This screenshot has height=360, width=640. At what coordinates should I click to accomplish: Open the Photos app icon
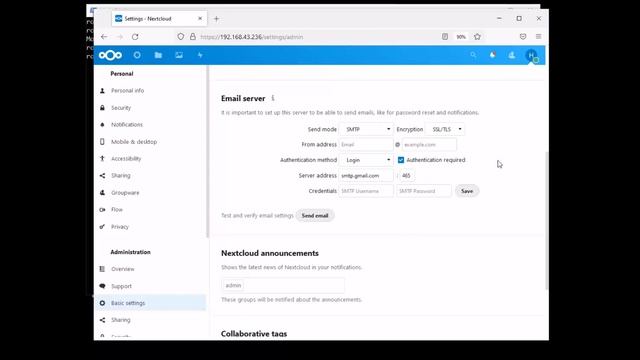point(179,55)
